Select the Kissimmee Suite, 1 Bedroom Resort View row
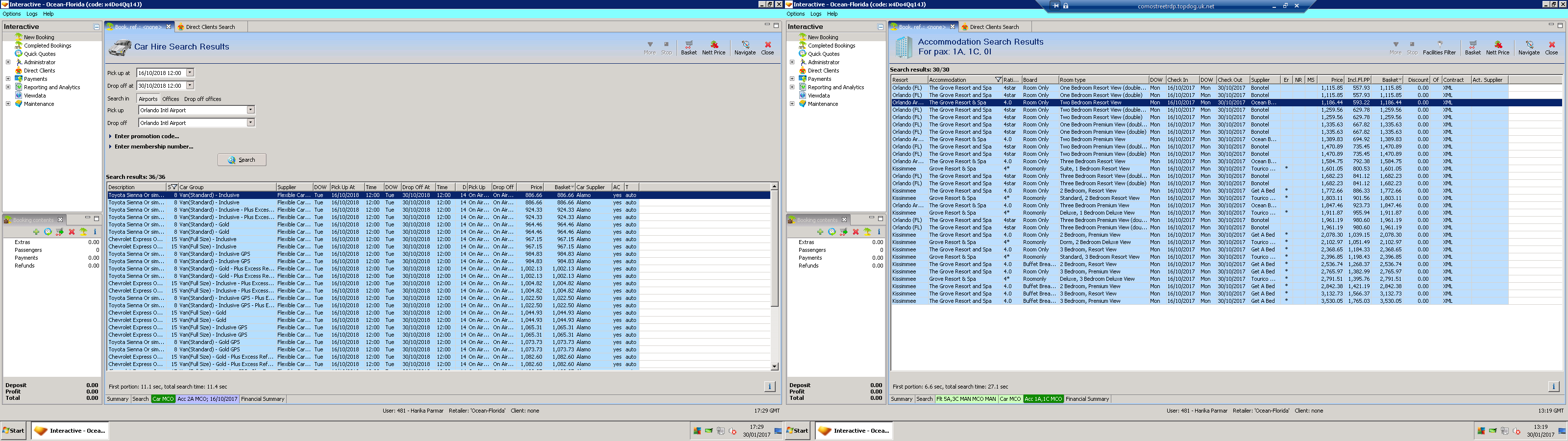 click(1096, 169)
